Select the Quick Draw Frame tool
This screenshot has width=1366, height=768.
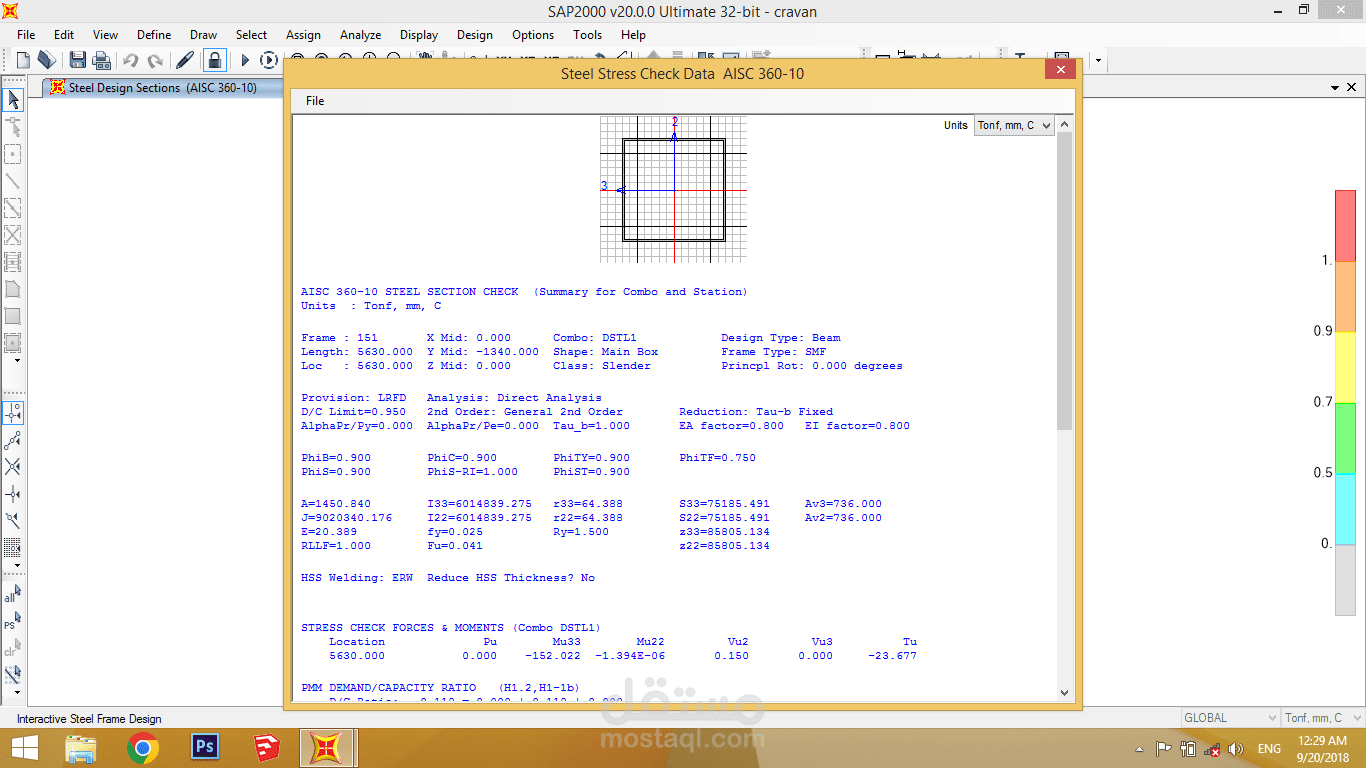(13, 208)
